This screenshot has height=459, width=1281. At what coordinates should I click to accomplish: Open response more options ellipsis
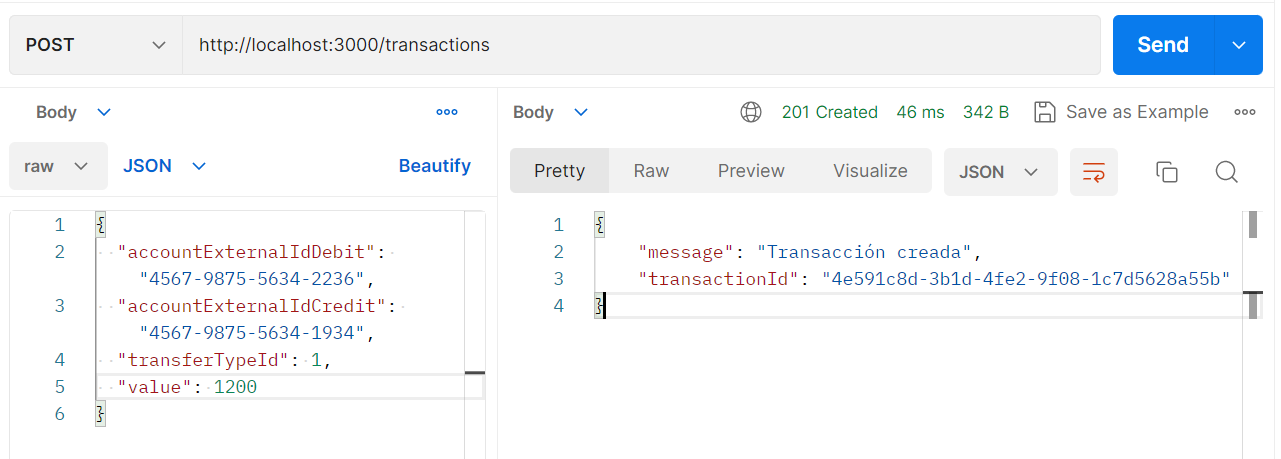1245,112
